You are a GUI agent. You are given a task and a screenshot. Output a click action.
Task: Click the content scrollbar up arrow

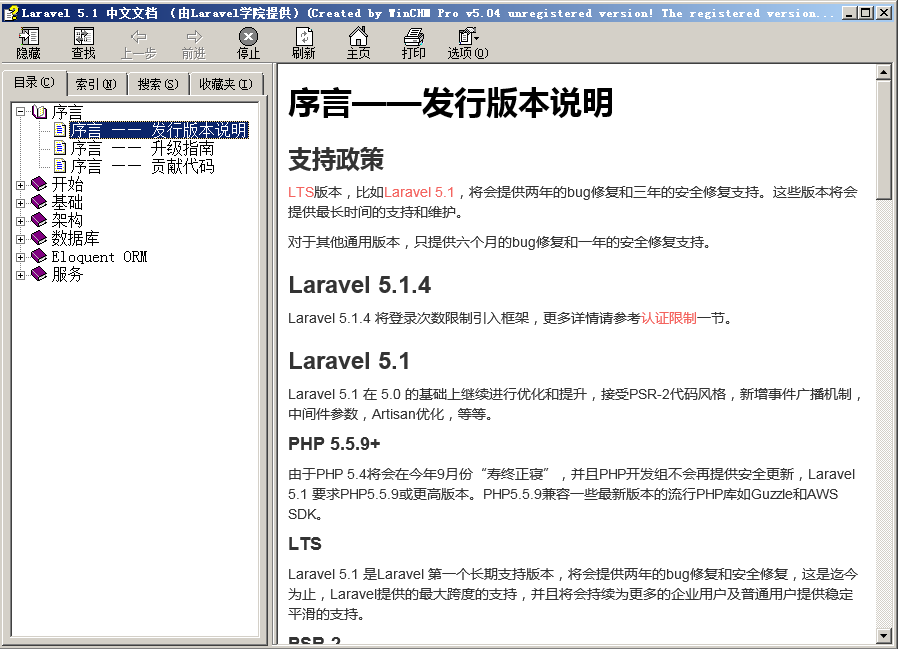(884, 73)
